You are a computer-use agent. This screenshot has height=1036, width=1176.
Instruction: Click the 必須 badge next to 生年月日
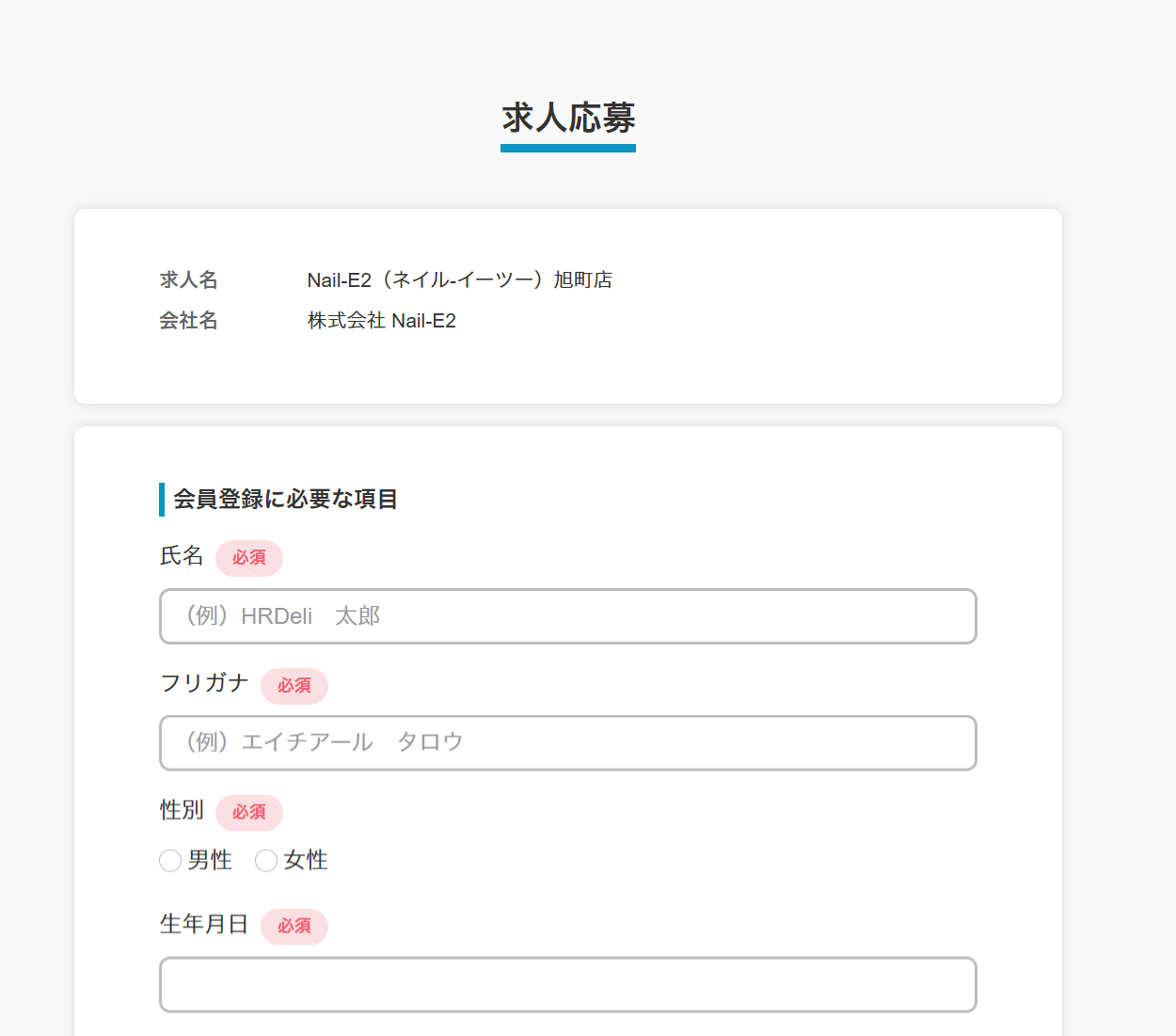[x=294, y=927]
